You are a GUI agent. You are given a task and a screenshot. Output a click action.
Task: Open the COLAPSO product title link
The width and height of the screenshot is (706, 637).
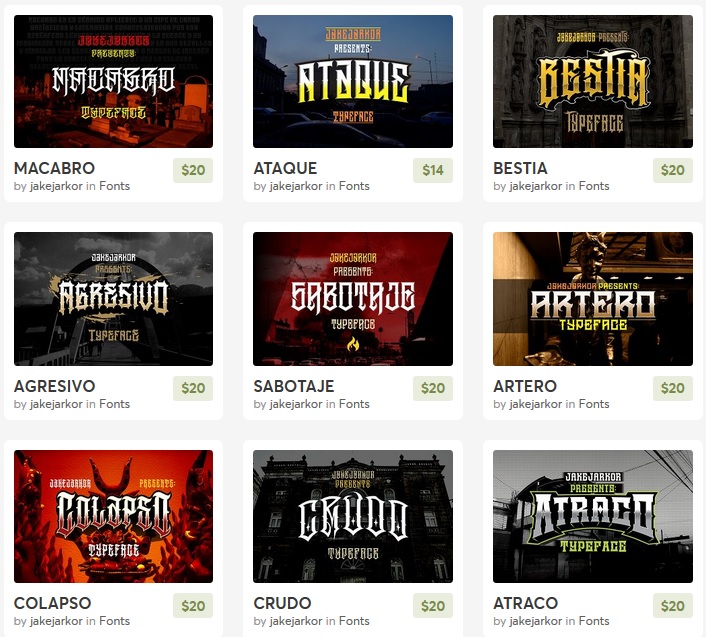click(53, 603)
